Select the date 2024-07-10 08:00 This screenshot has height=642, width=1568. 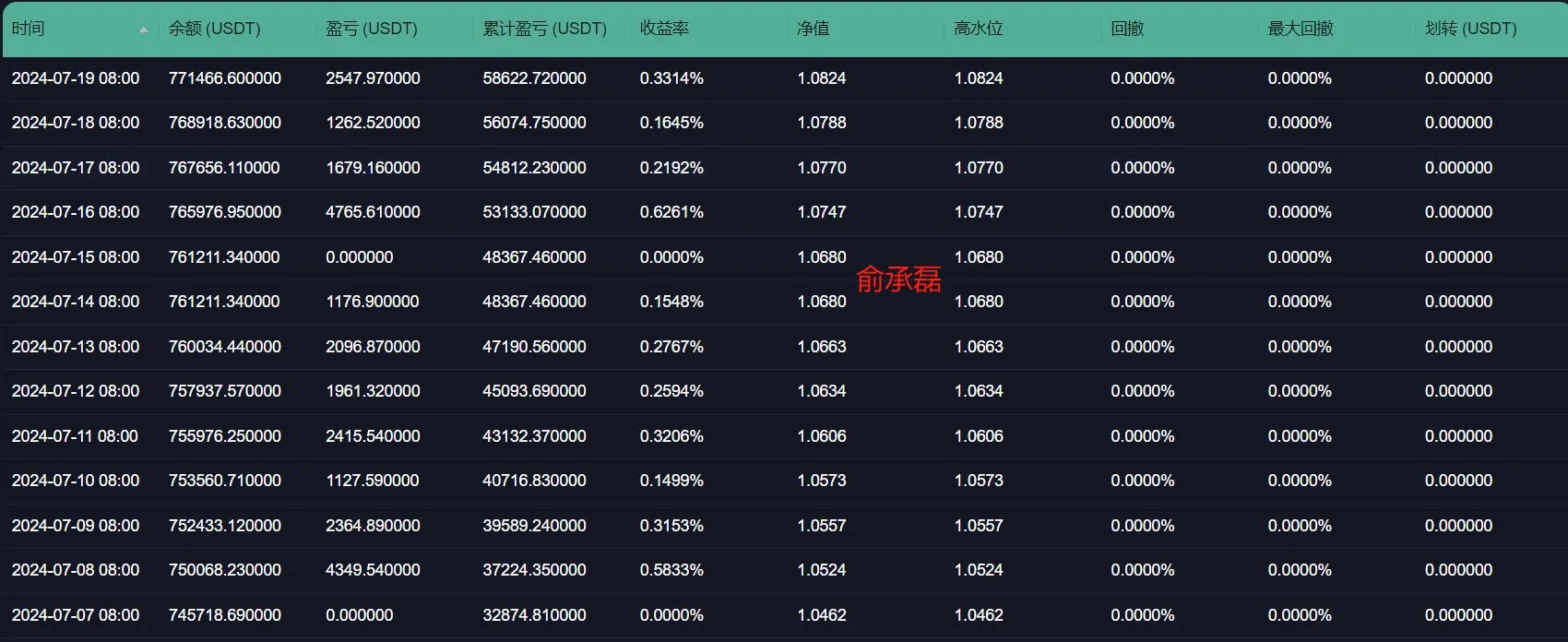[76, 481]
